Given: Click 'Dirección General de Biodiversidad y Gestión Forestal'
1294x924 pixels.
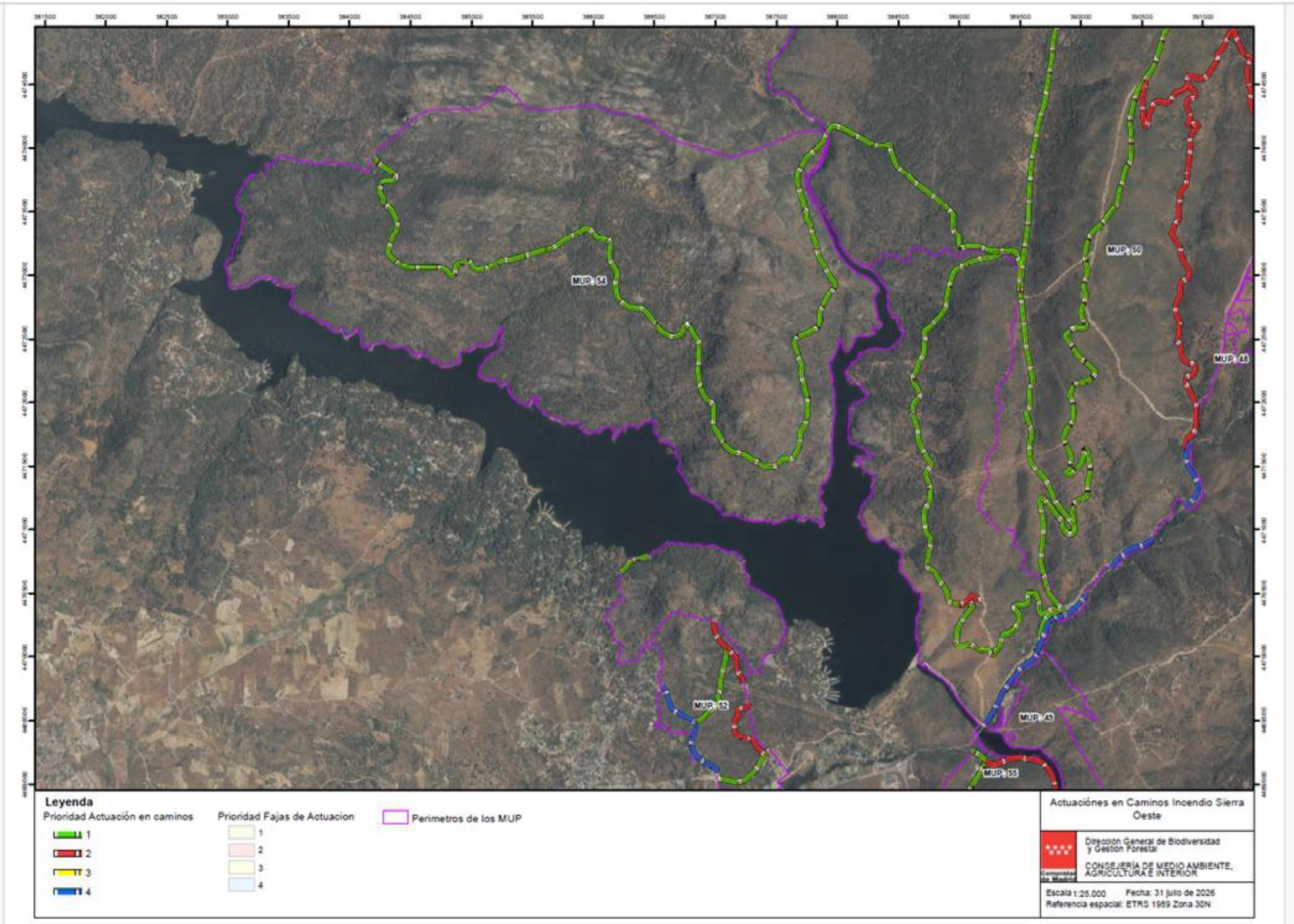Looking at the screenshot, I should click(x=1152, y=845).
